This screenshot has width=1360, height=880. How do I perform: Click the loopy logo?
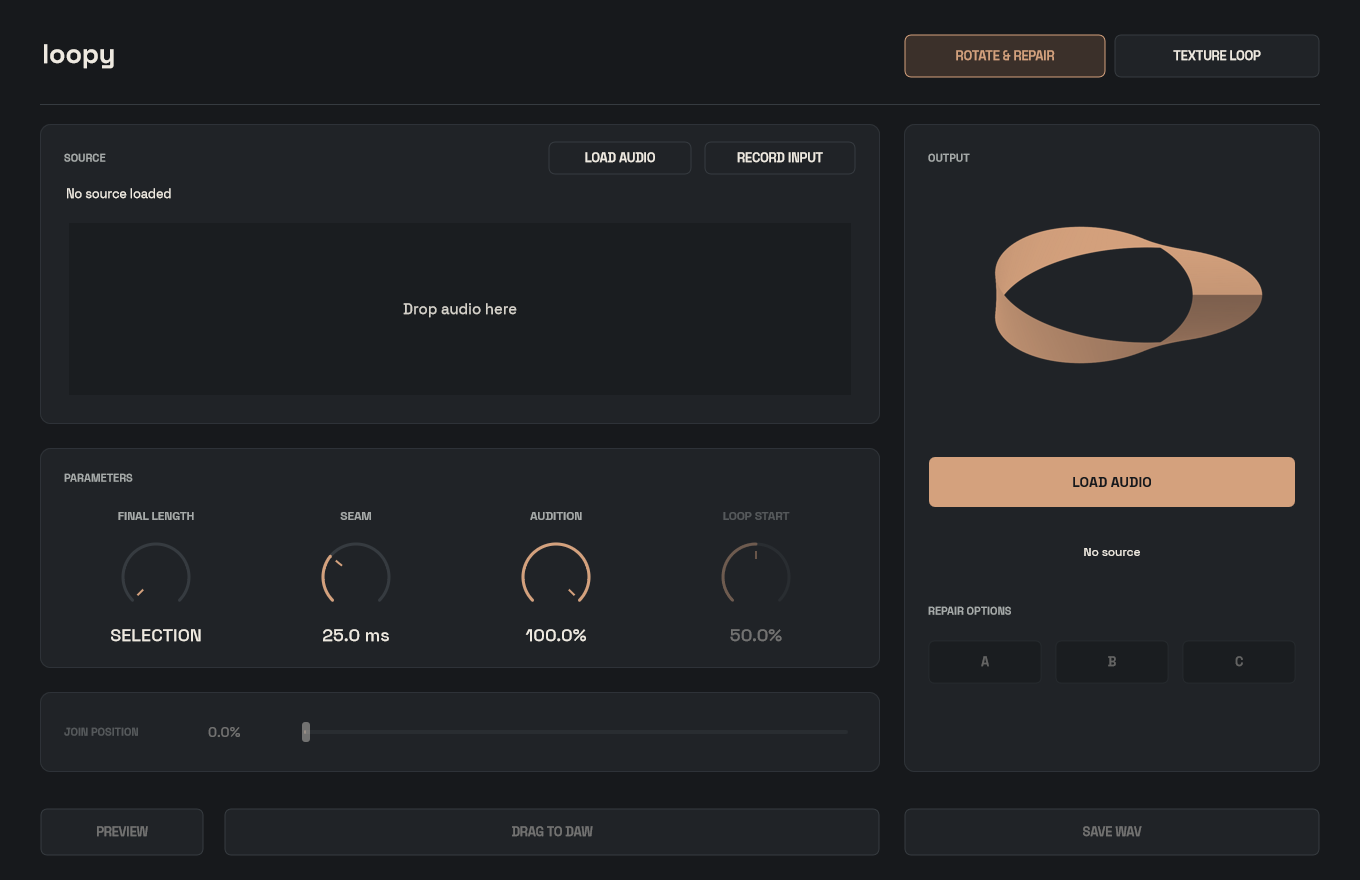pos(79,55)
